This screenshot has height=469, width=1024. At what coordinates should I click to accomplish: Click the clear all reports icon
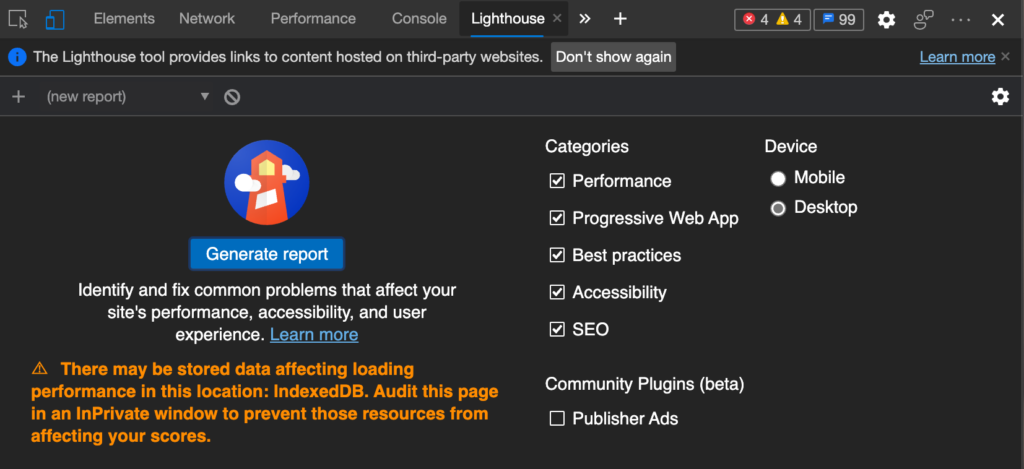pos(232,97)
